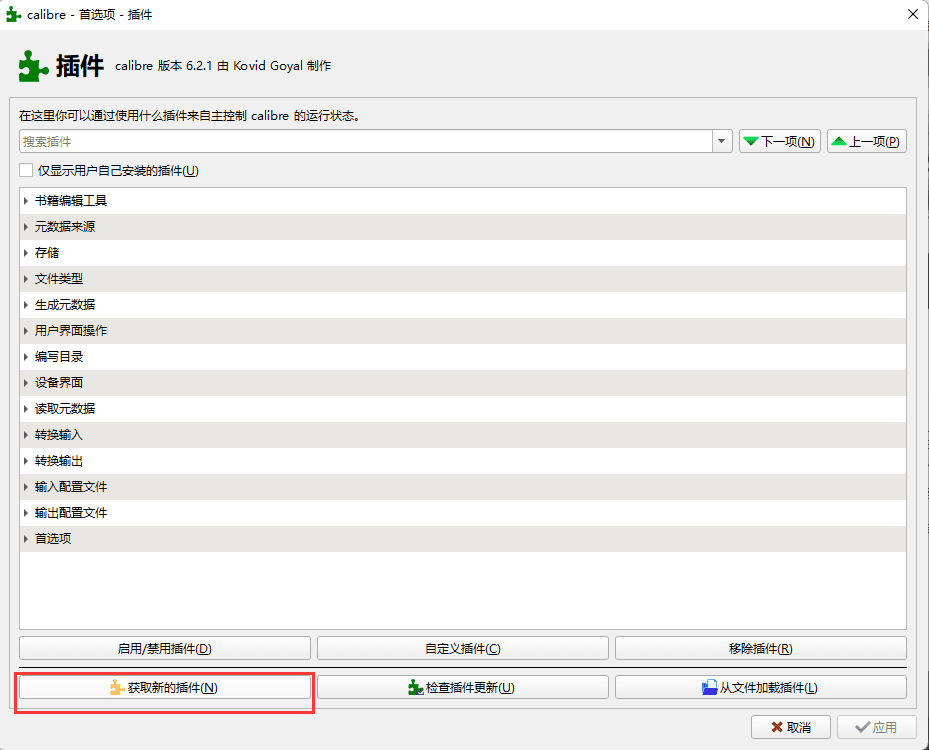Click the green down-arrow Next item button

pos(779,142)
